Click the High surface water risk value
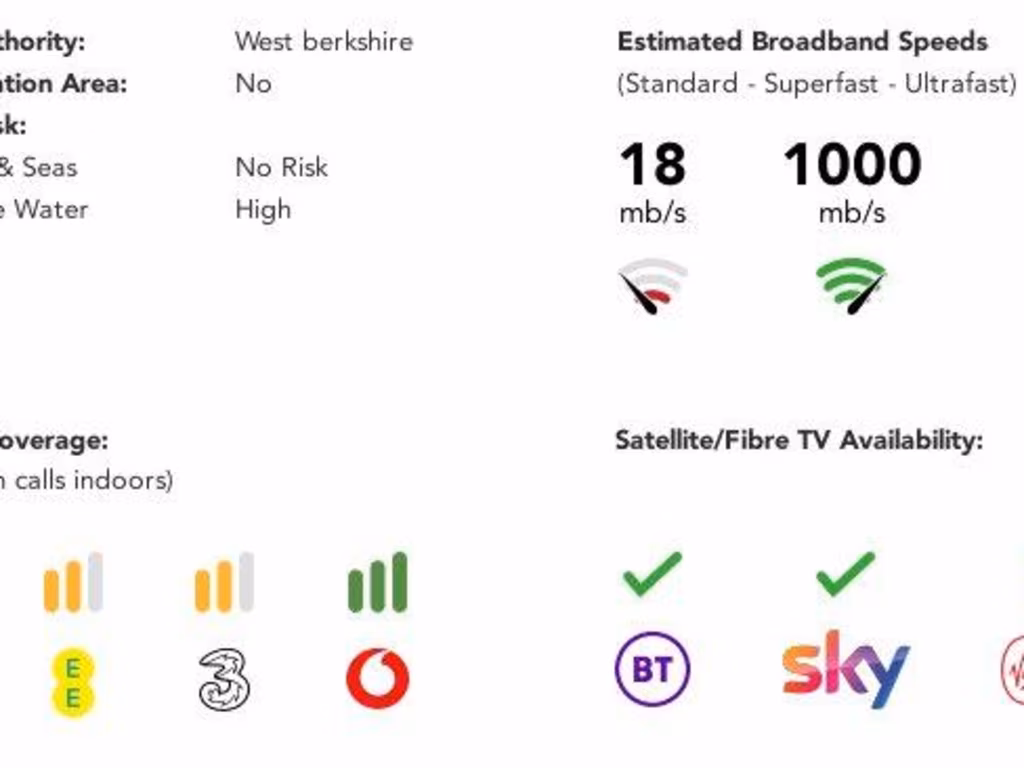Image resolution: width=1024 pixels, height=768 pixels. tap(263, 209)
